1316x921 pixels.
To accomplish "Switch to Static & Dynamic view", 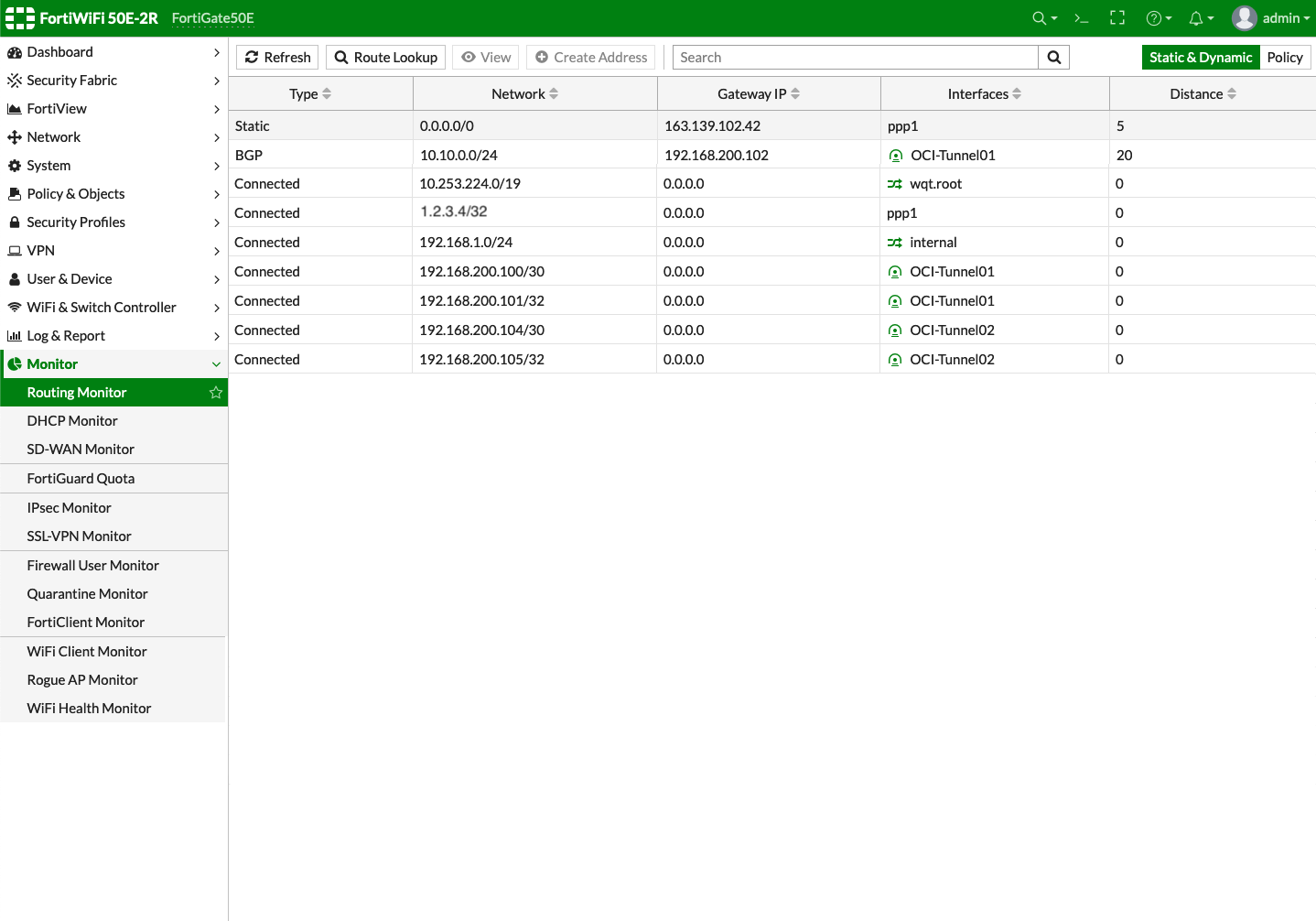I will 1201,58.
